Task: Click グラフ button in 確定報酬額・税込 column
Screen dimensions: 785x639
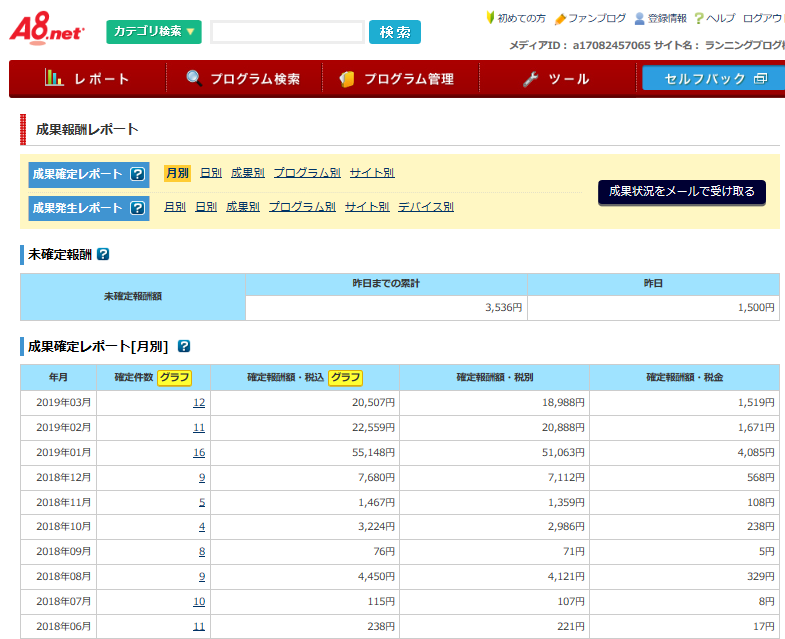Action: point(345,378)
